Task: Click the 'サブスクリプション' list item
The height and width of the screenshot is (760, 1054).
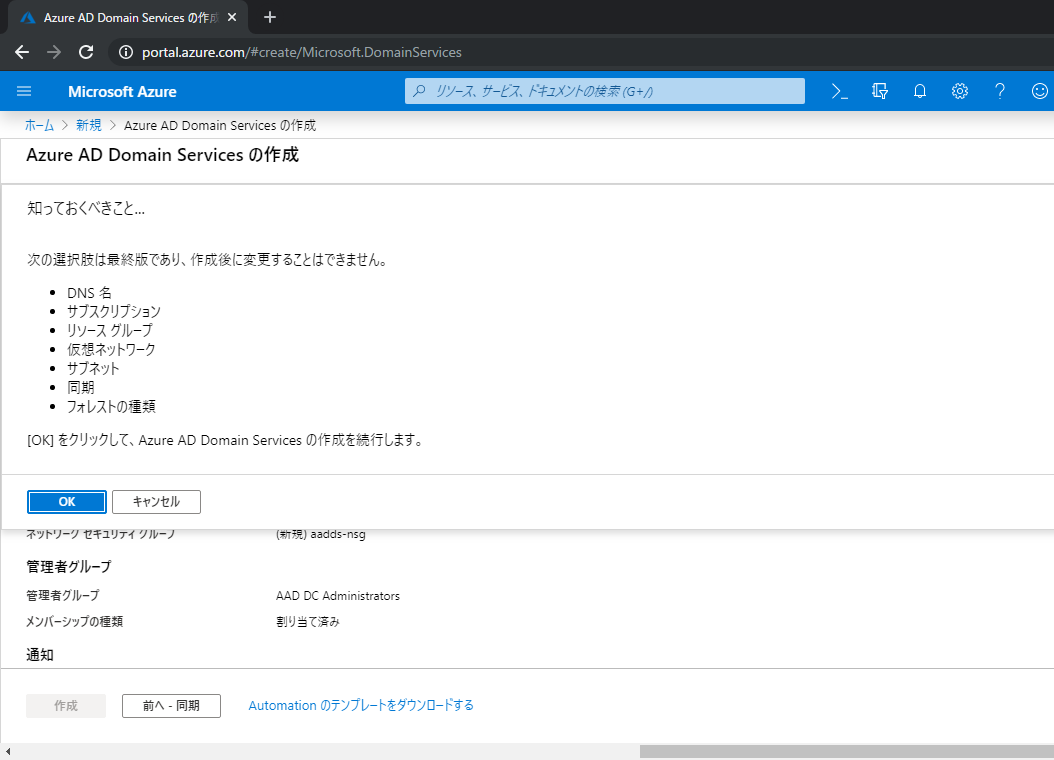Action: [114, 312]
